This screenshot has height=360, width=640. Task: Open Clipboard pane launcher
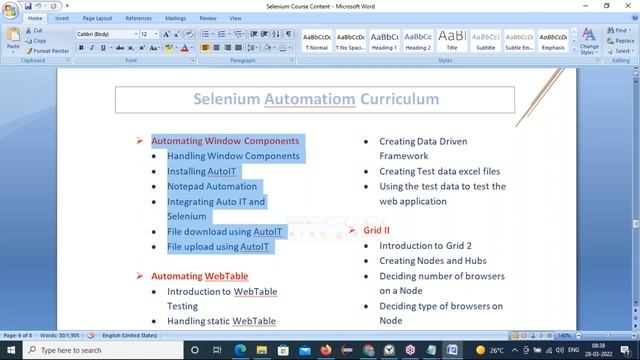pyautogui.click(x=69, y=60)
